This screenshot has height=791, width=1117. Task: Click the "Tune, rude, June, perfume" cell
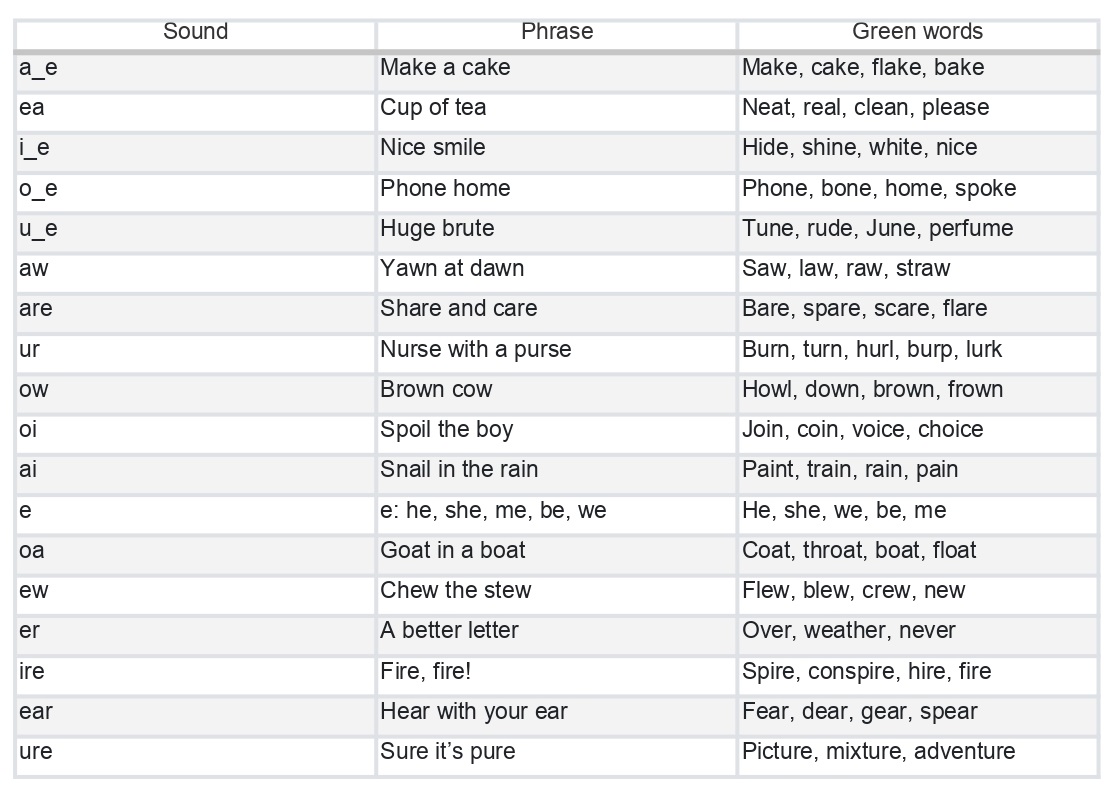point(917,229)
